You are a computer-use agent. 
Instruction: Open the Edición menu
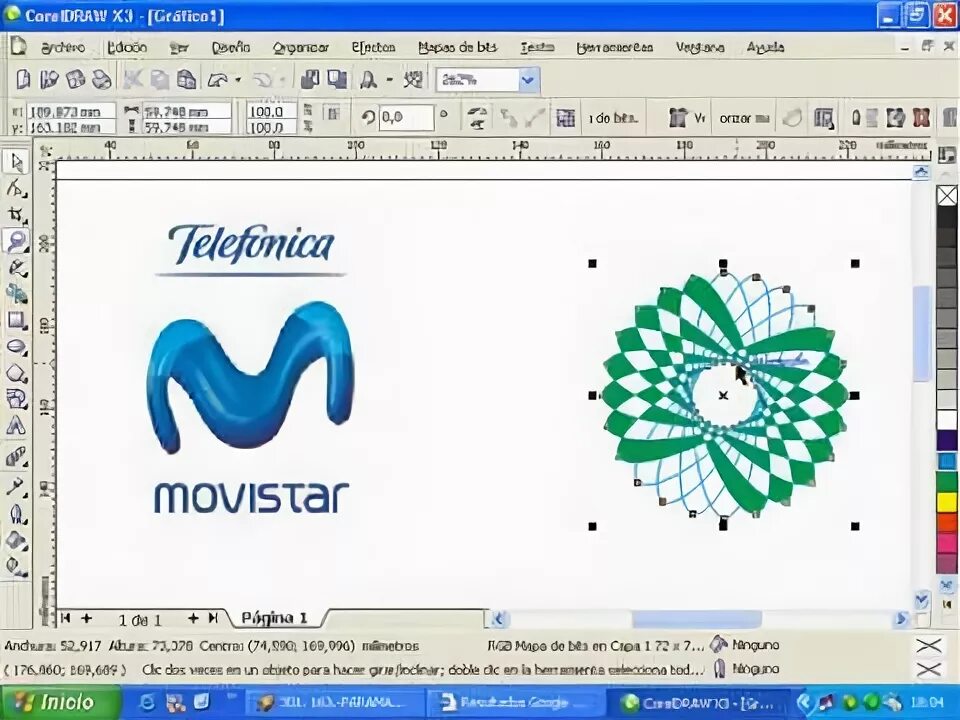pos(127,47)
